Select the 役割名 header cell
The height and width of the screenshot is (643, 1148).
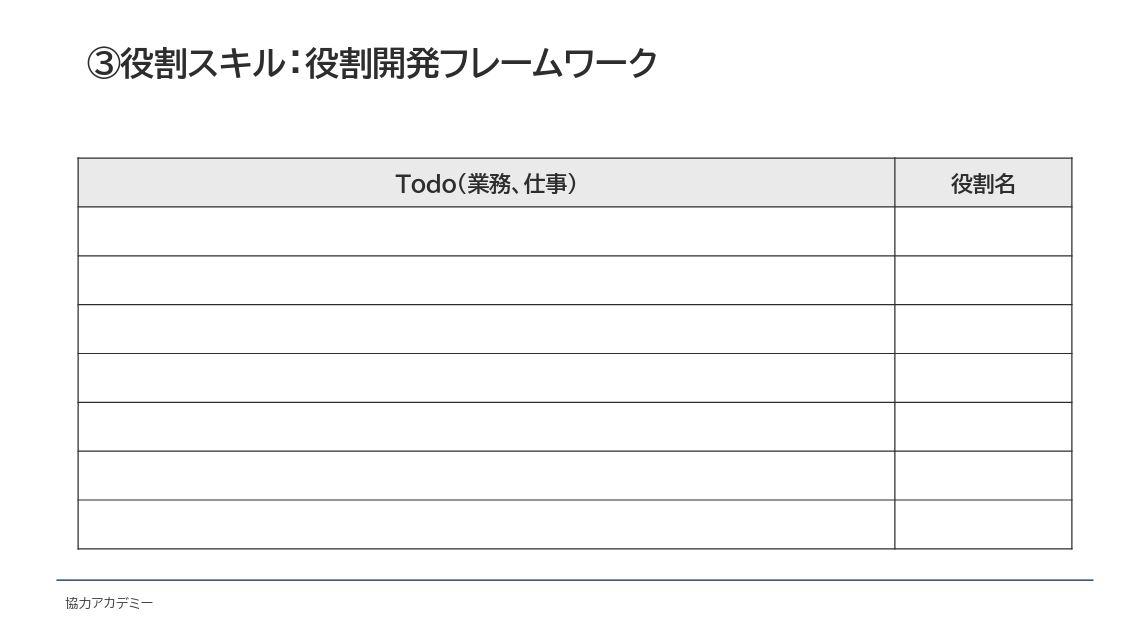(983, 183)
